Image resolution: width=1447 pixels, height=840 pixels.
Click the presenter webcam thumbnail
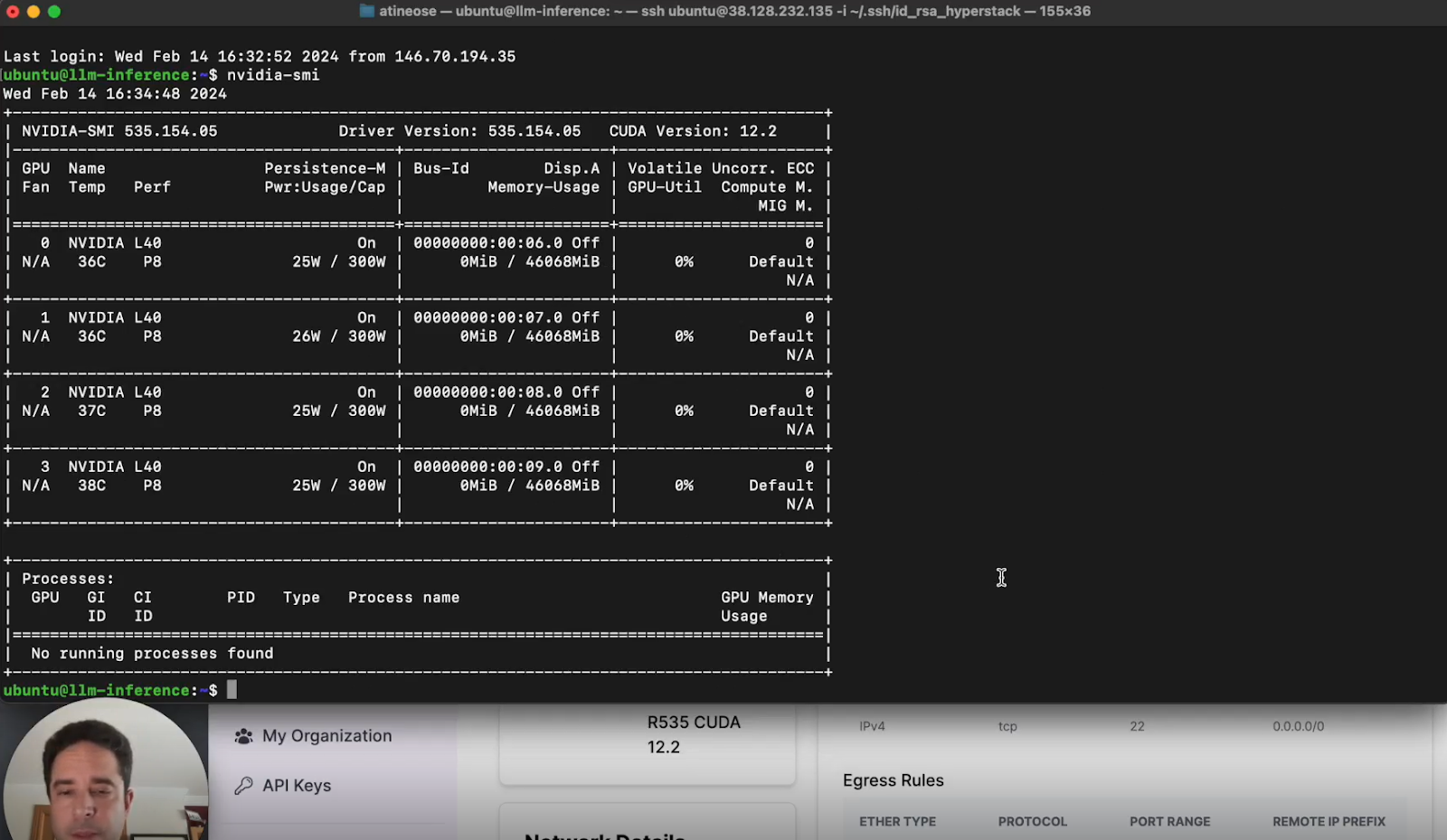(x=105, y=770)
